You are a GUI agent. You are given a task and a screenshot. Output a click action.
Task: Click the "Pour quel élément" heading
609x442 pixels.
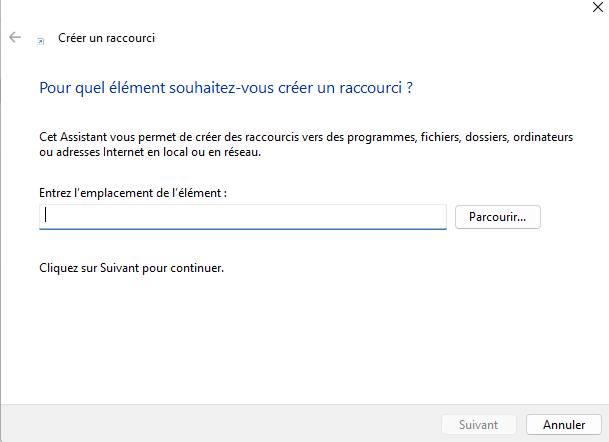[x=226, y=88]
